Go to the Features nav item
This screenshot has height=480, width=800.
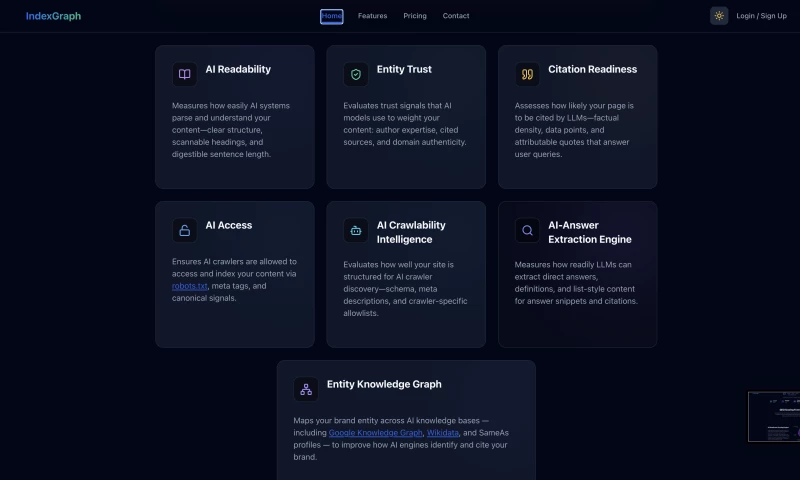(x=372, y=16)
